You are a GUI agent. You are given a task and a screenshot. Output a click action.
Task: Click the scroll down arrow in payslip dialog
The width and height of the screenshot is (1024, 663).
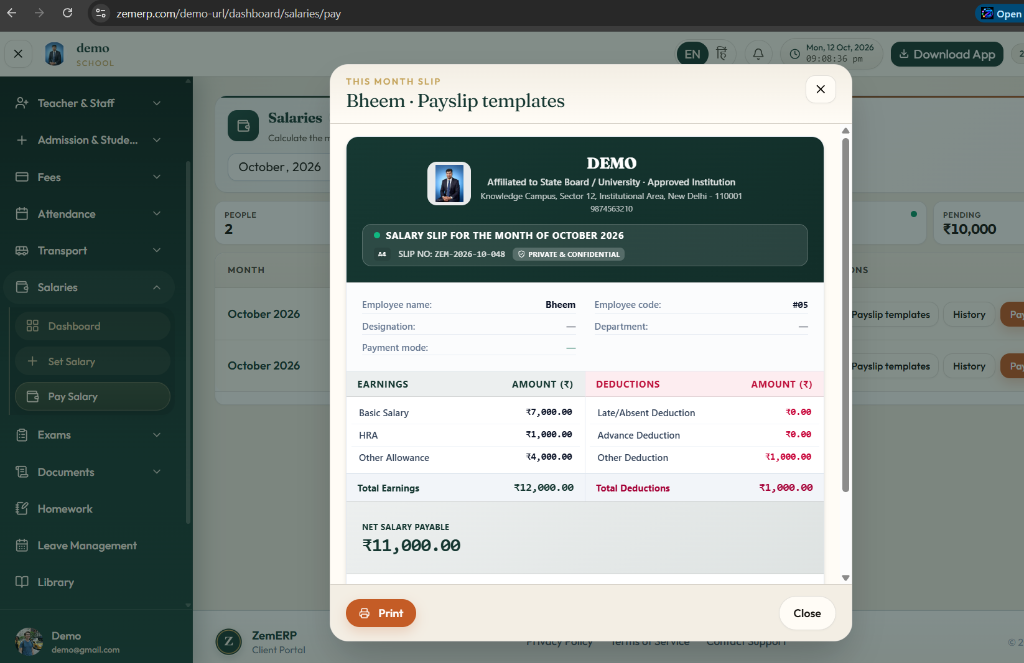point(845,578)
